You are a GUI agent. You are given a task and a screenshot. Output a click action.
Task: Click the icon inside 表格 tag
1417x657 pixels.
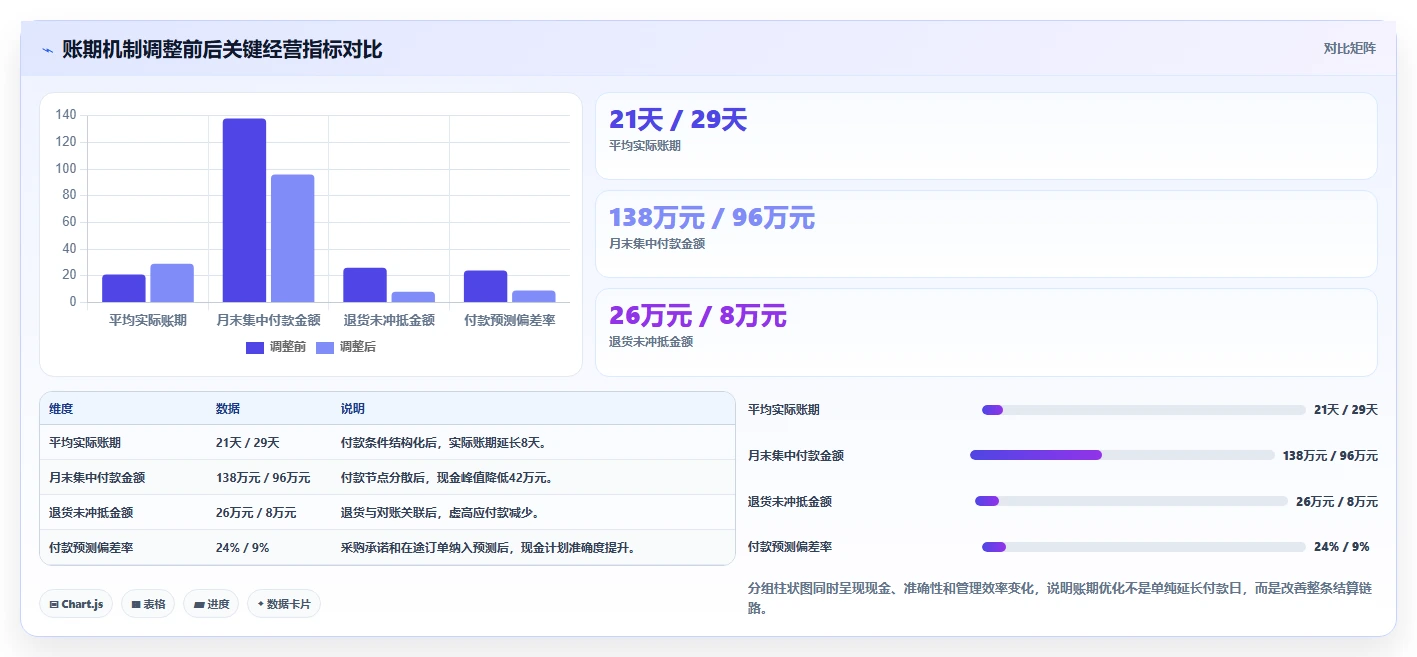tap(136, 605)
